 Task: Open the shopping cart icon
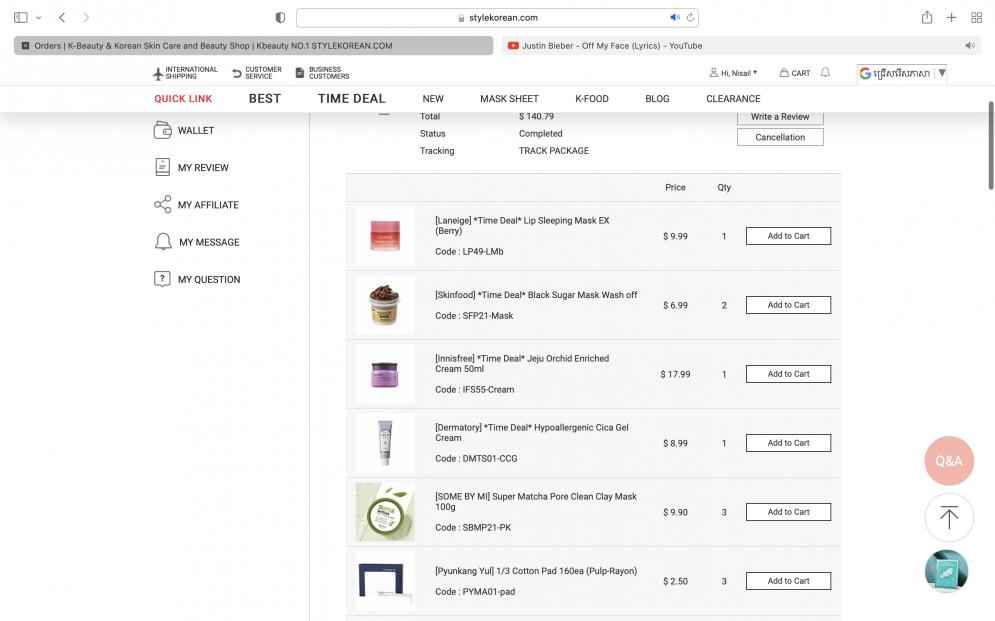[785, 73]
